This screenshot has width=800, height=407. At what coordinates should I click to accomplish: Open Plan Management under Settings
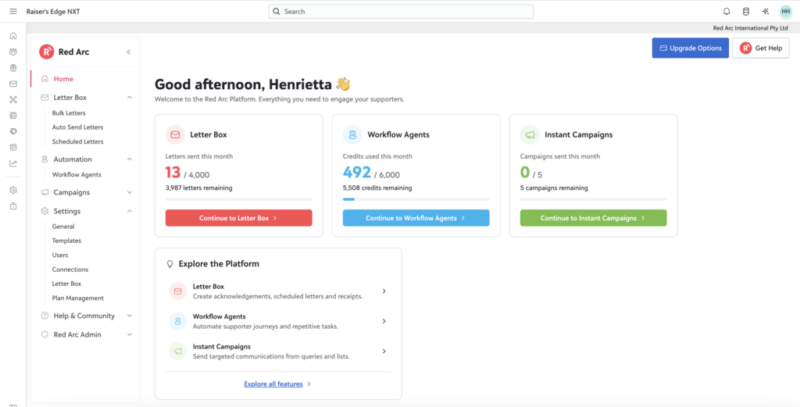tap(78, 298)
